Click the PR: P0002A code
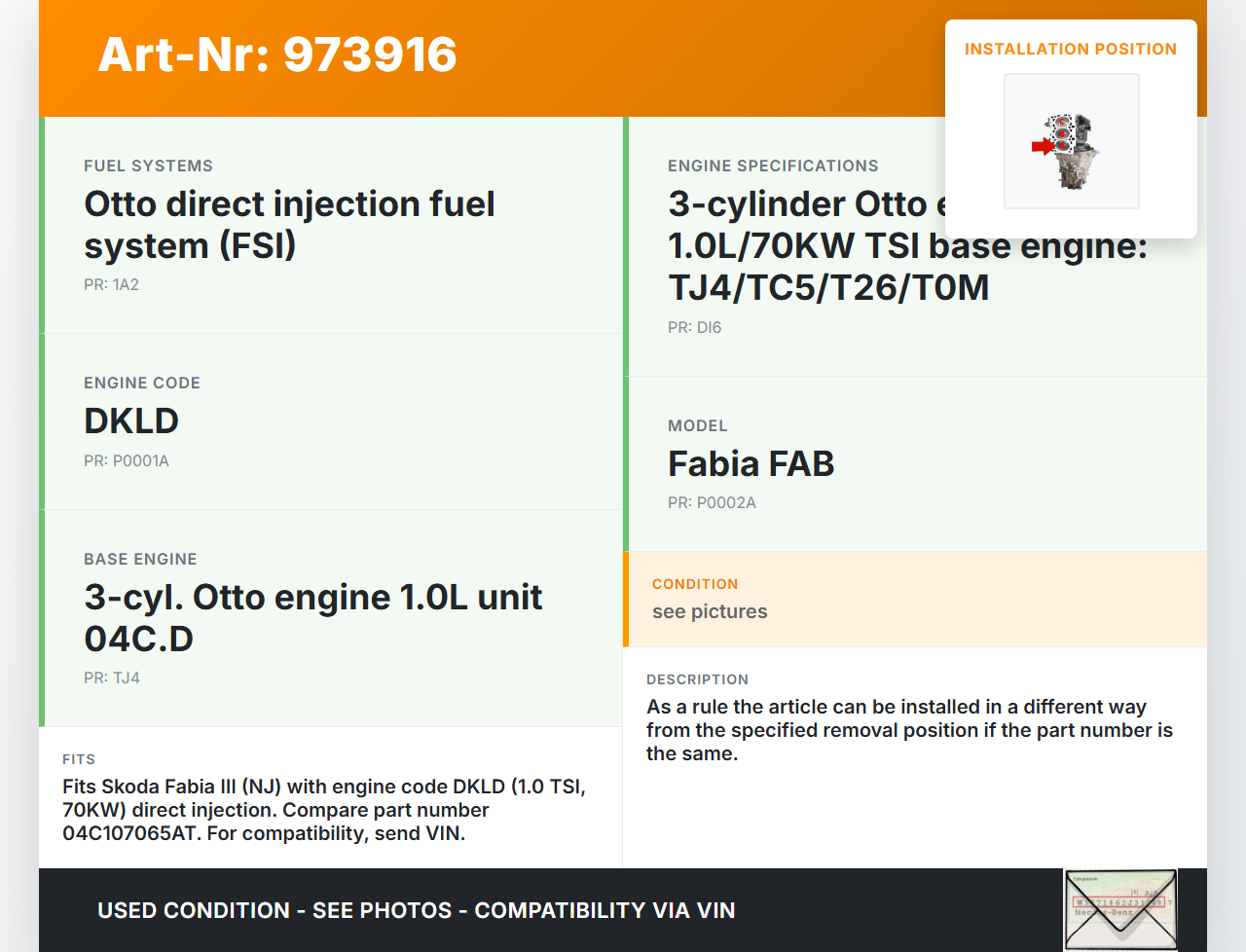This screenshot has height=952, width=1246. [x=712, y=502]
